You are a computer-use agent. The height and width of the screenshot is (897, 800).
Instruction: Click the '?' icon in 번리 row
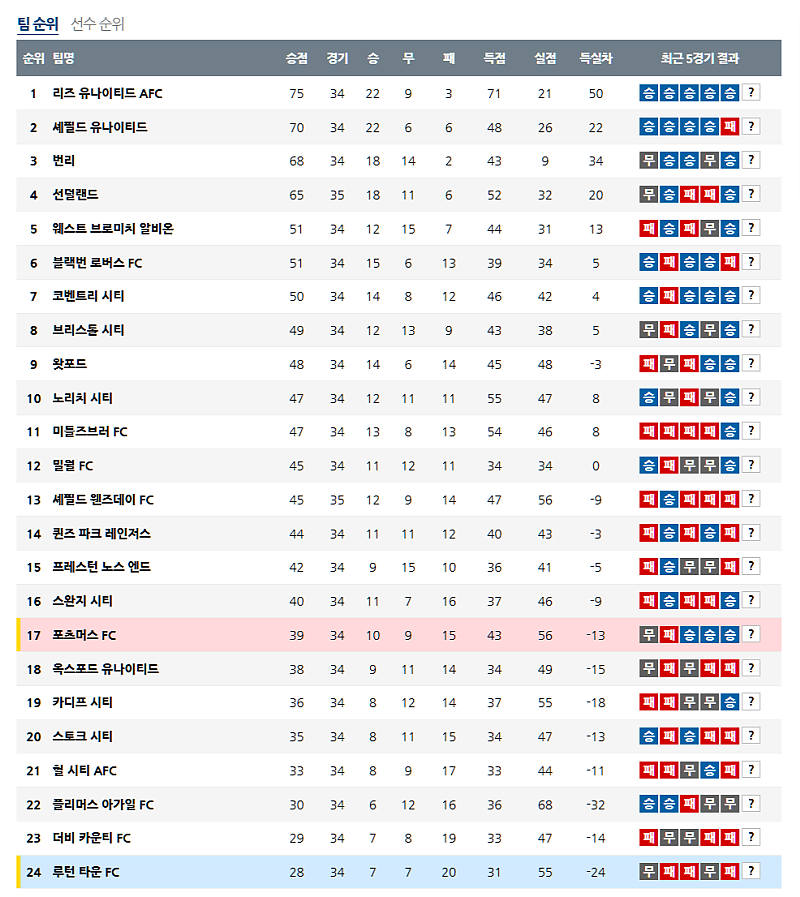(751, 160)
